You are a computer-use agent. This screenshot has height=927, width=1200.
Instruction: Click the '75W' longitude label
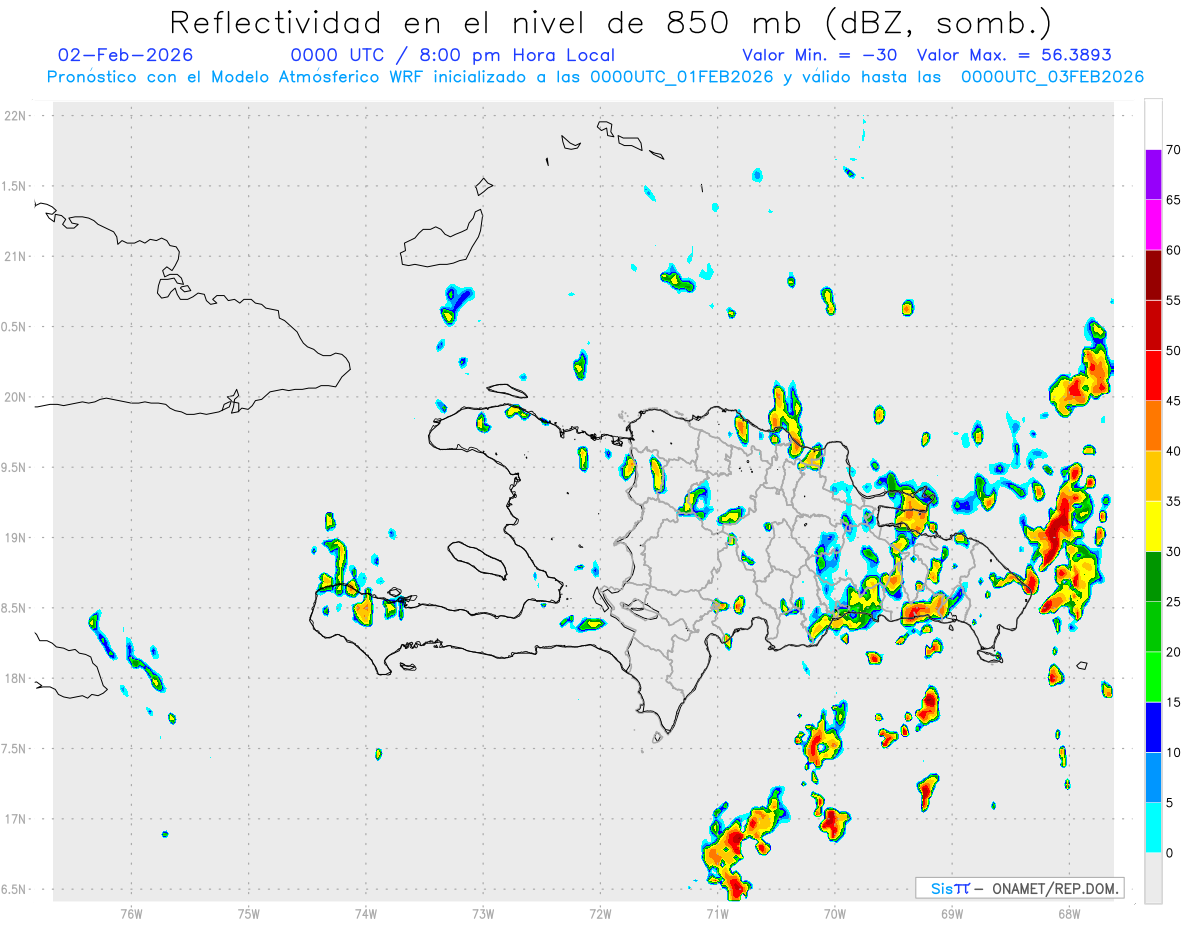[249, 913]
